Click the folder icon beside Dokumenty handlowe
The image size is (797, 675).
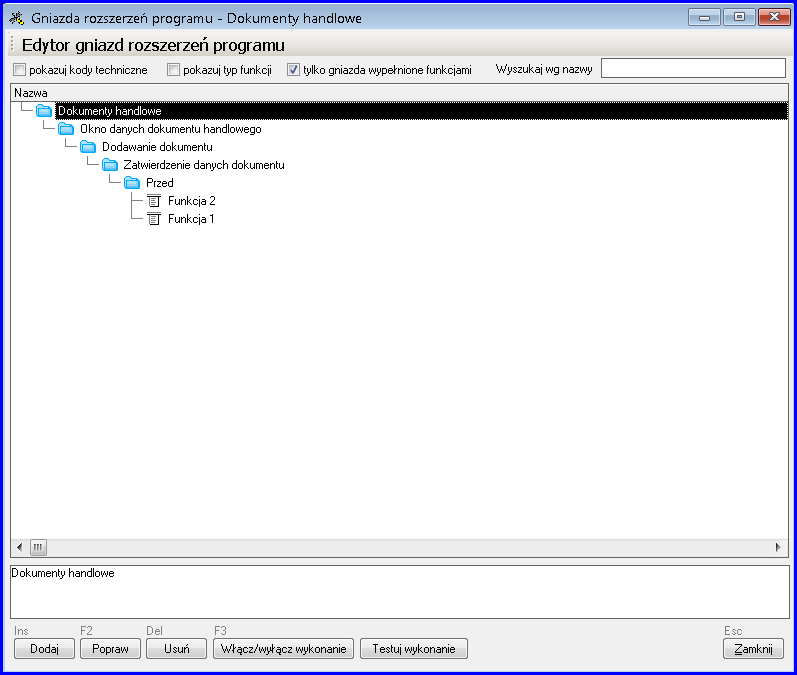[44, 111]
